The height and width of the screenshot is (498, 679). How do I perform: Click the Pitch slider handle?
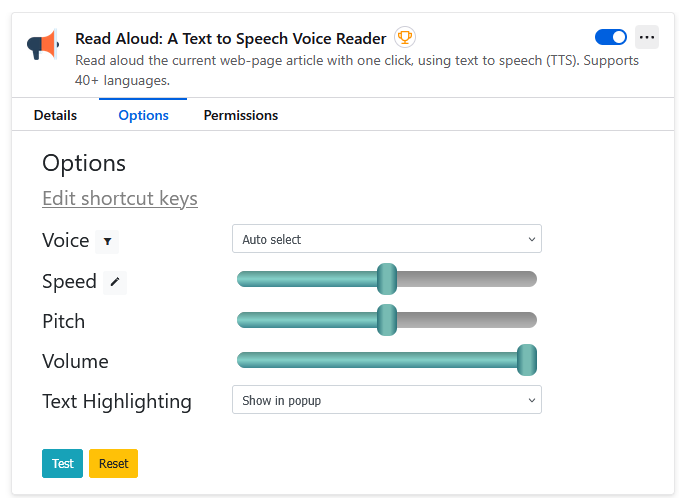387,320
